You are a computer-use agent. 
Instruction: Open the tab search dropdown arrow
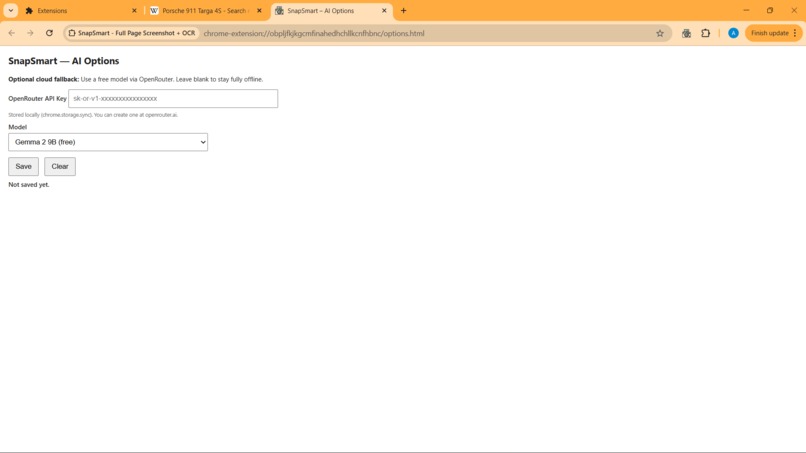point(11,10)
